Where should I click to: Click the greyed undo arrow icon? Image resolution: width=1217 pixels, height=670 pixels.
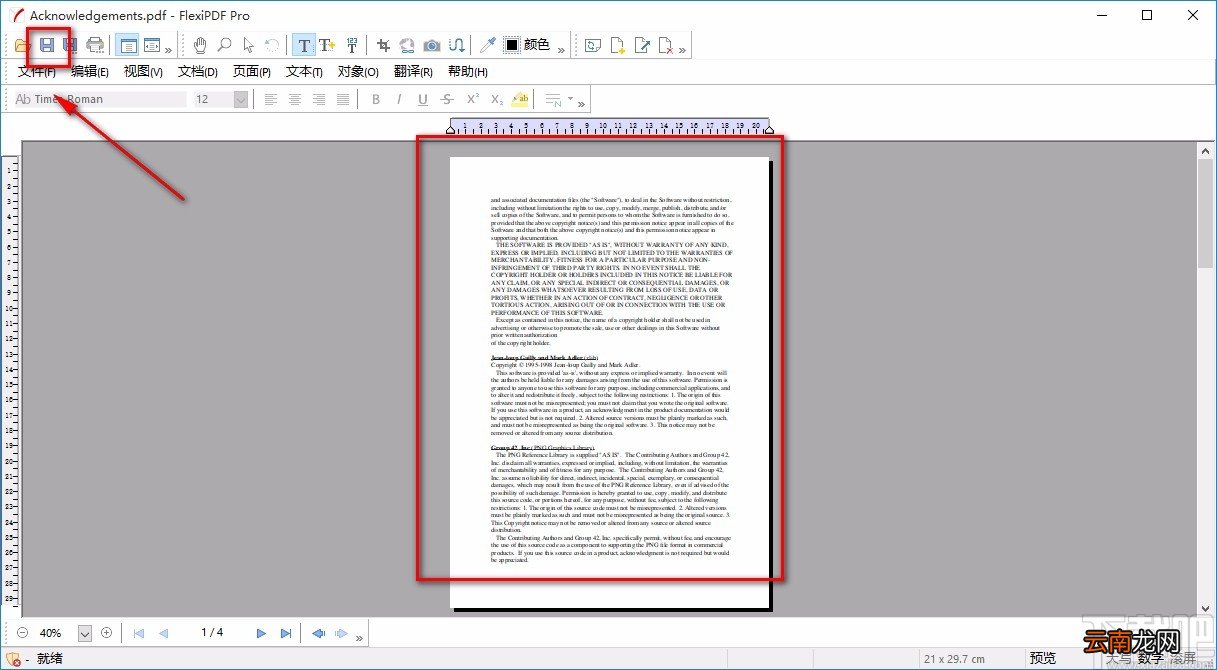271,45
